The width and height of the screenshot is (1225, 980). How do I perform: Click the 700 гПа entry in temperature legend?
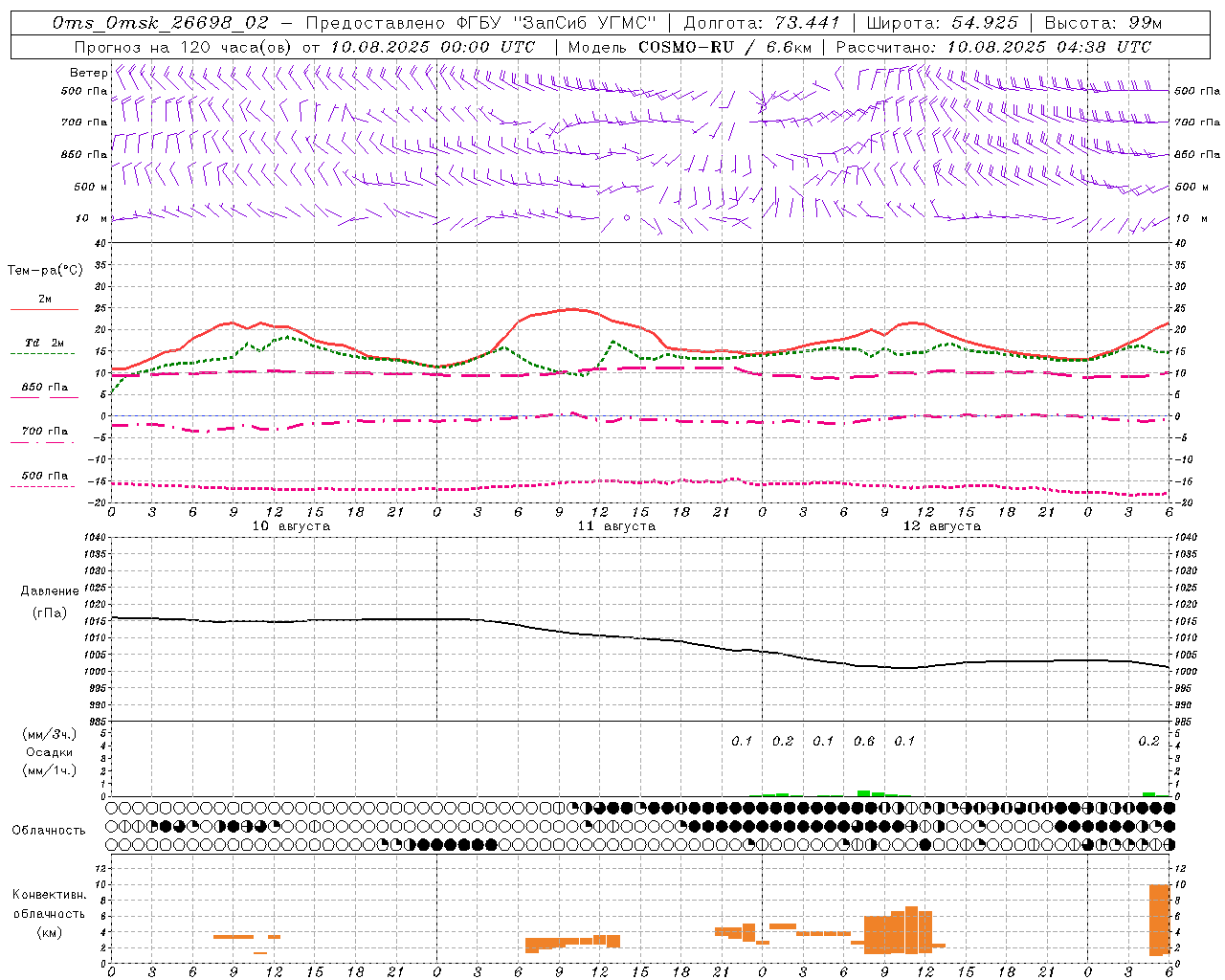(x=45, y=432)
